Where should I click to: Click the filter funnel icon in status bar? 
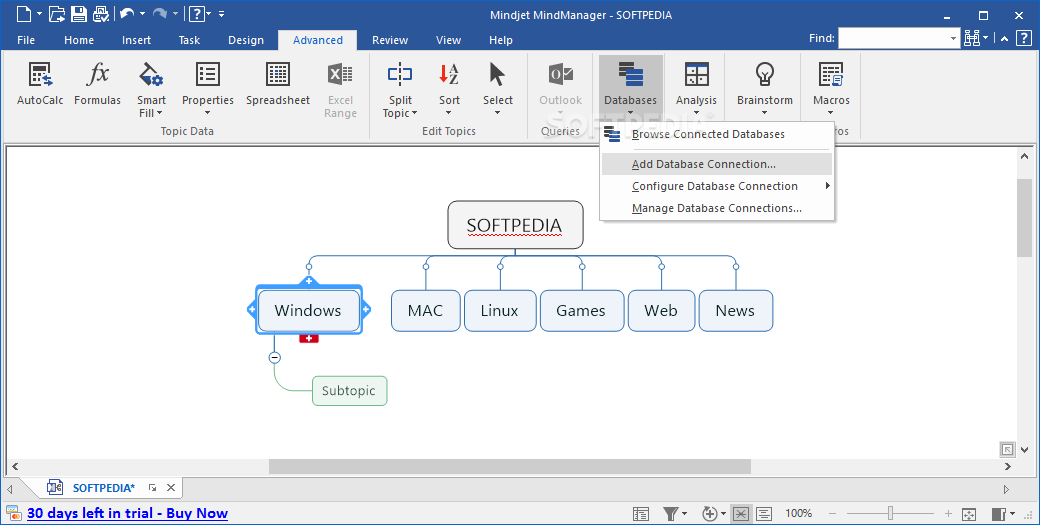click(671, 514)
